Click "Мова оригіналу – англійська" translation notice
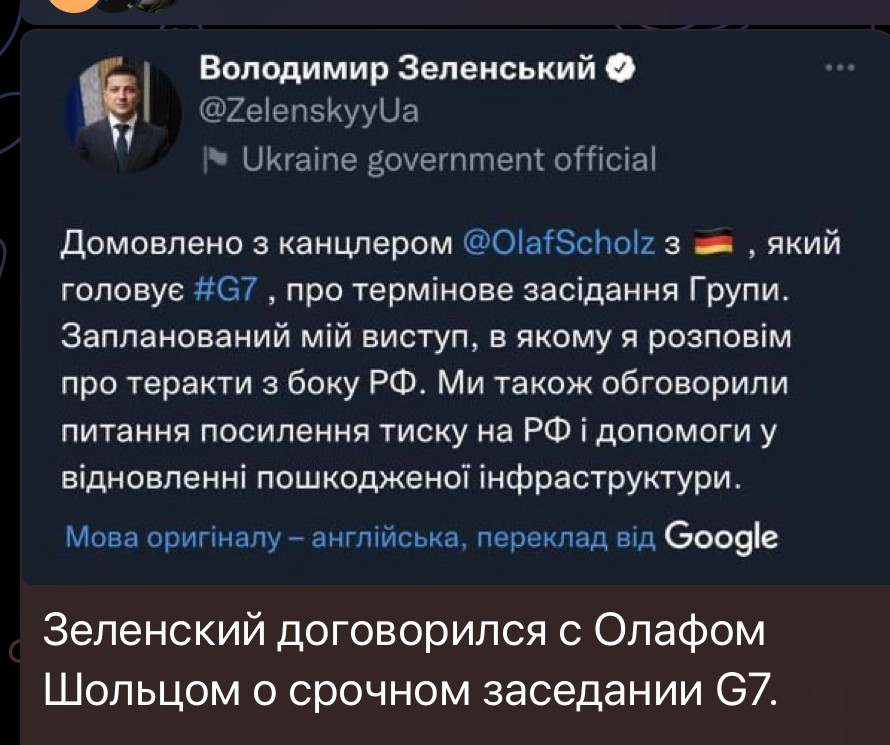Image resolution: width=890 pixels, height=745 pixels. pos(262,539)
